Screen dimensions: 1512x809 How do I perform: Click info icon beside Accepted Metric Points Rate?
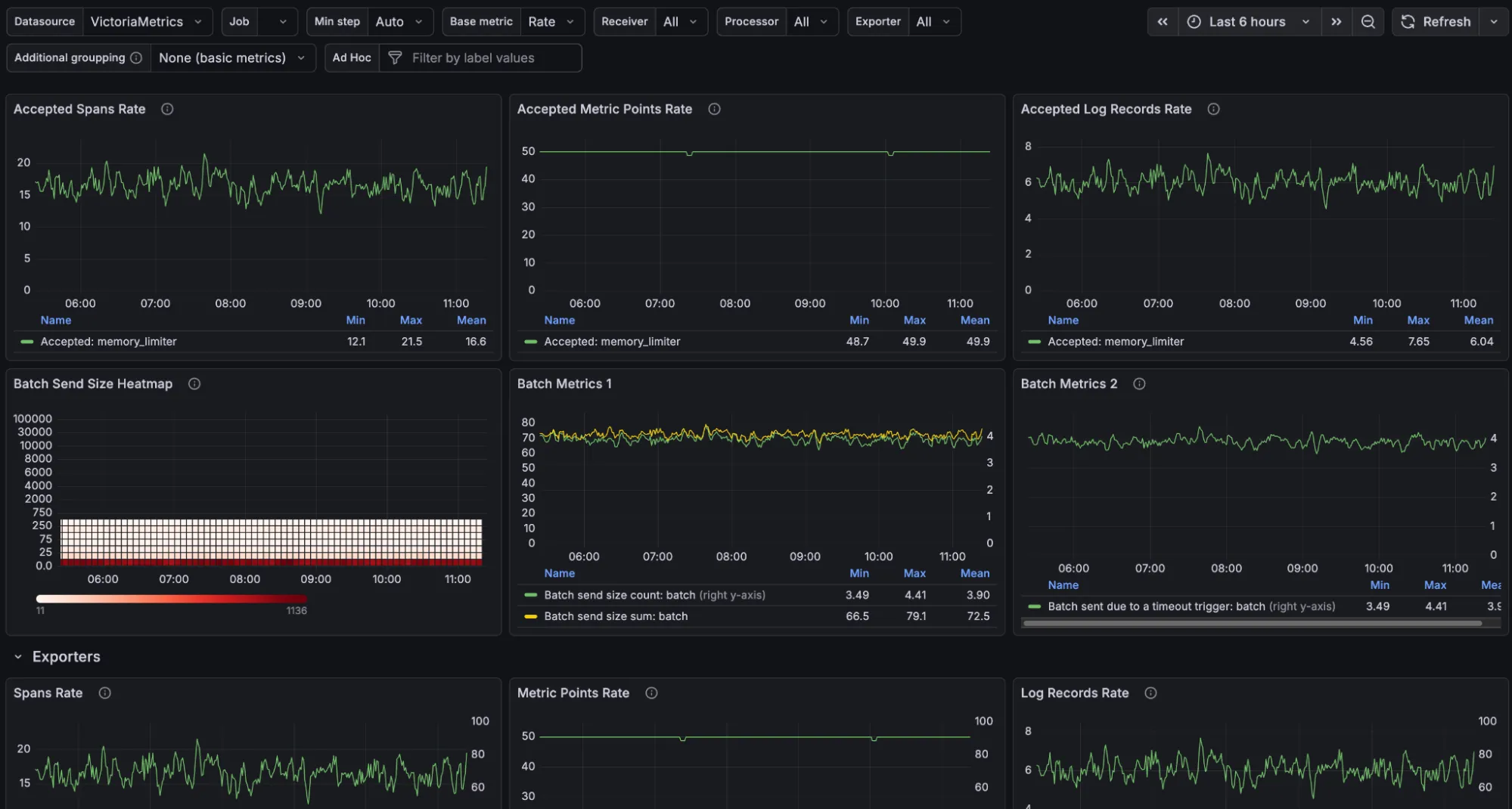(714, 109)
